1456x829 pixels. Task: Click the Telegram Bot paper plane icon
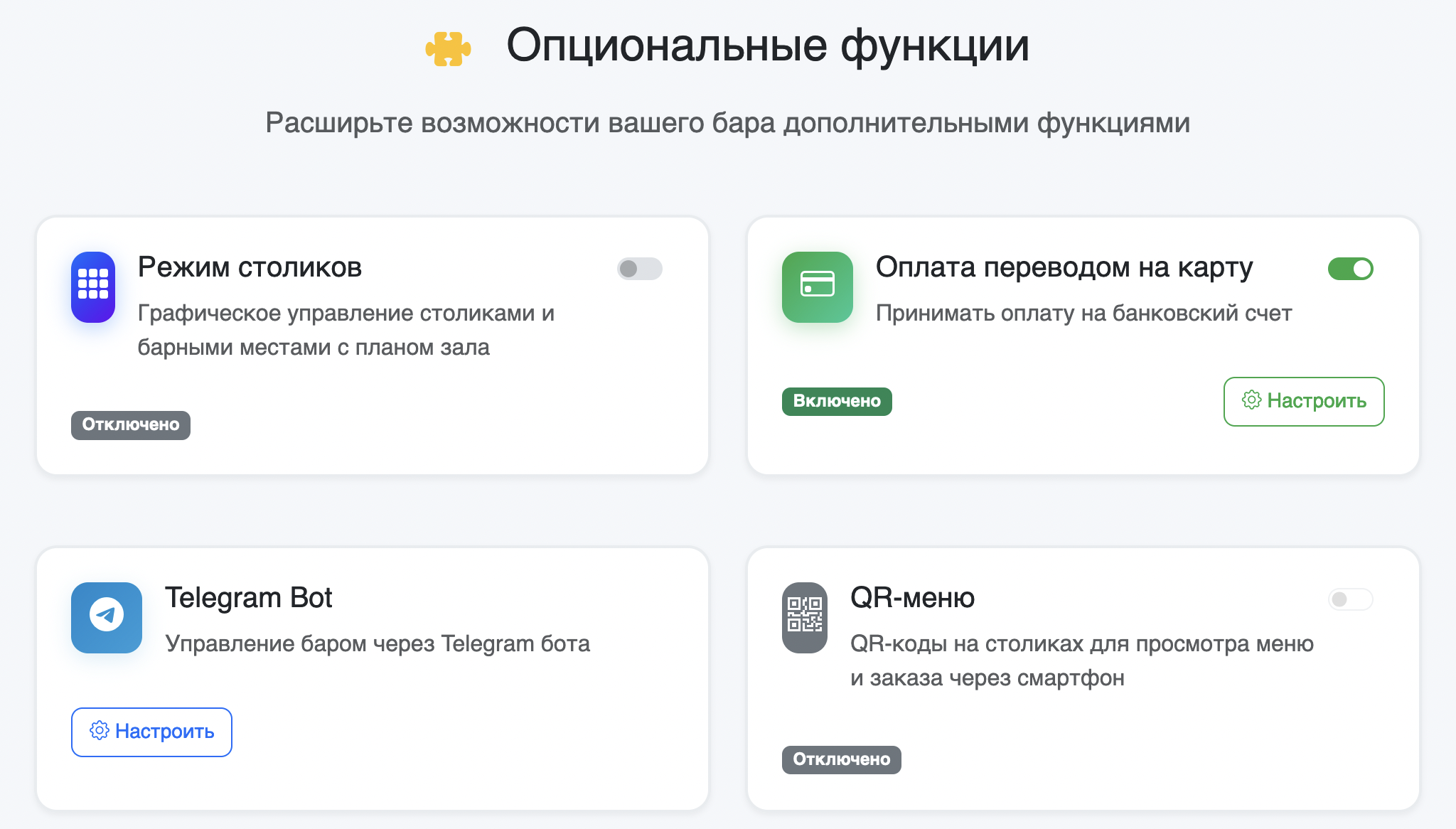105,618
